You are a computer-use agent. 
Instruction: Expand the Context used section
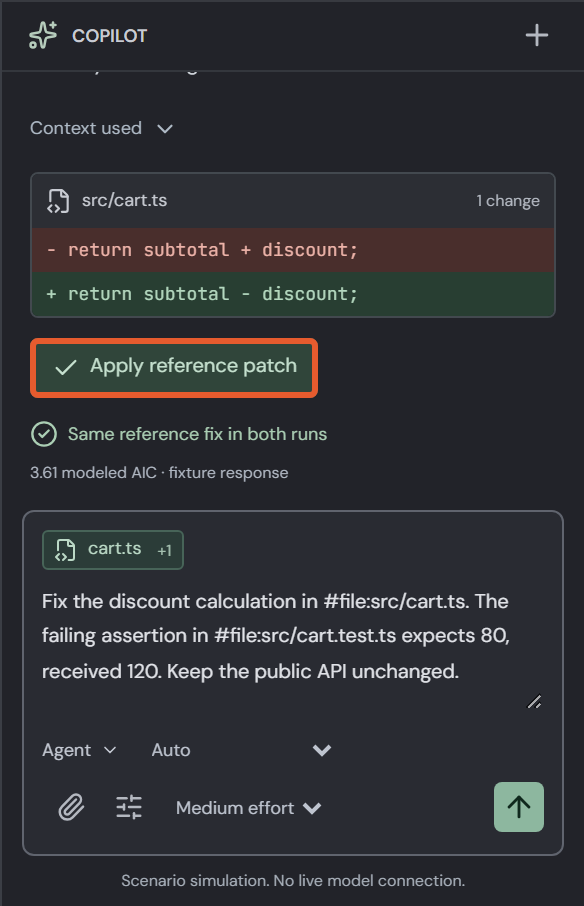point(102,128)
